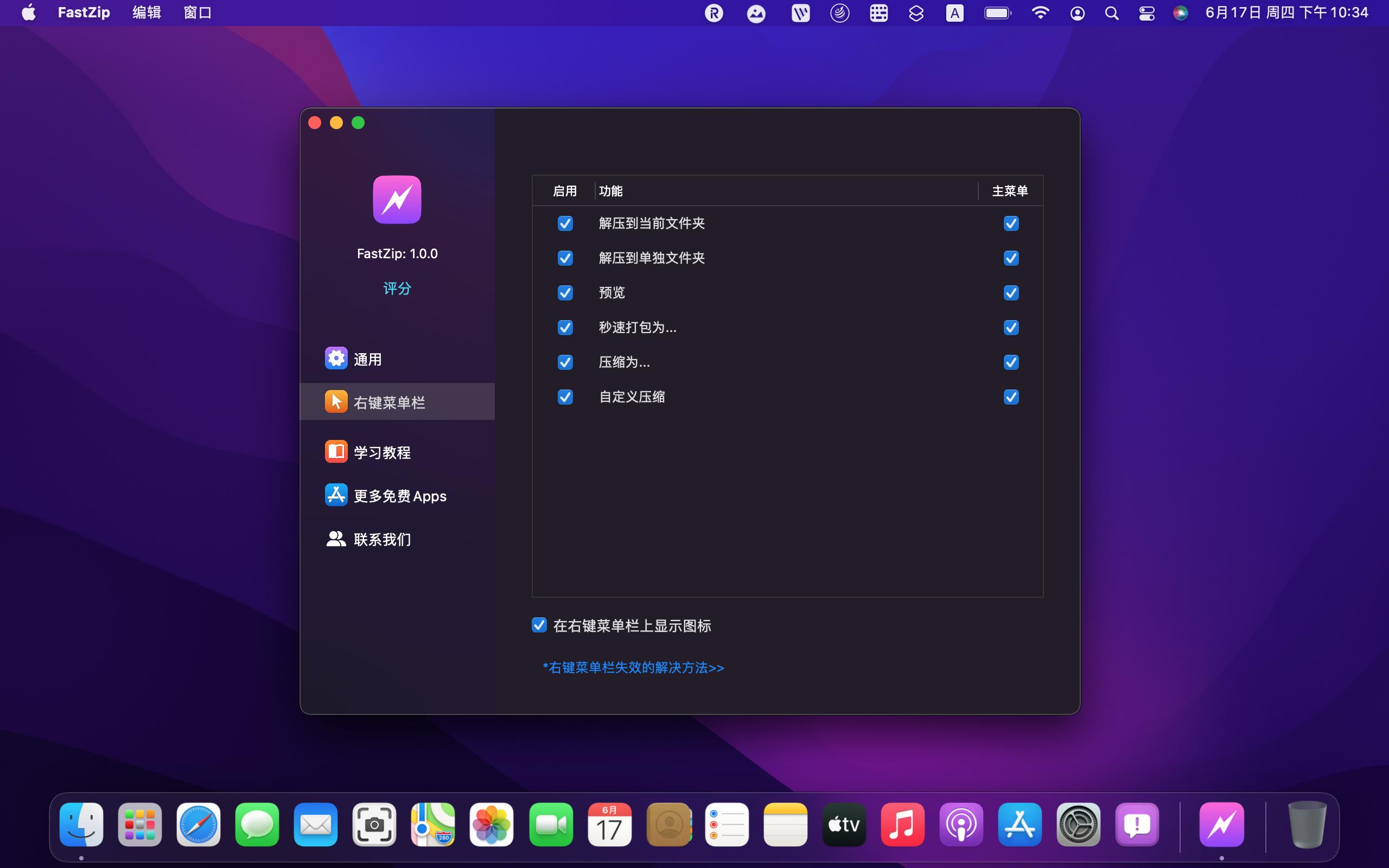Open the 通用 settings section in sidebar
The height and width of the screenshot is (868, 1389).
[368, 358]
